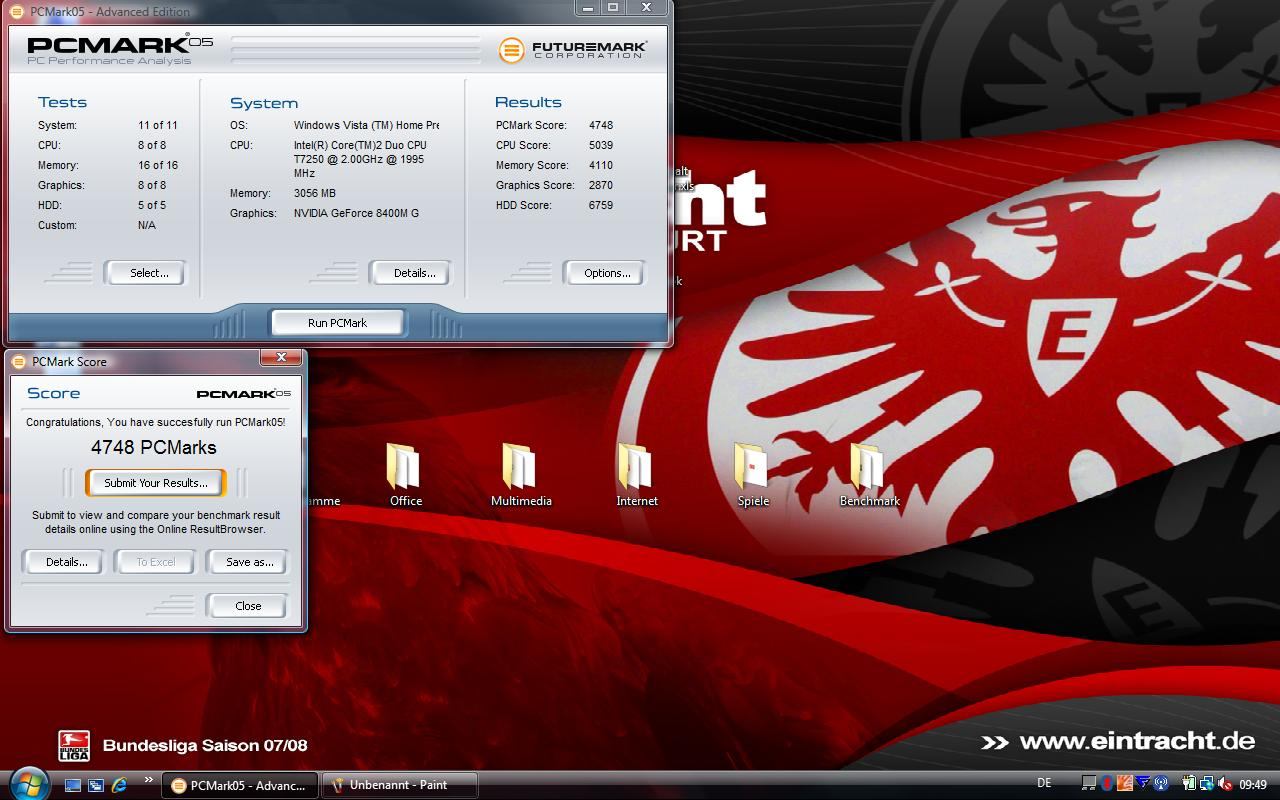Switch to Unbenannt - Paint taskbar button

(399, 785)
